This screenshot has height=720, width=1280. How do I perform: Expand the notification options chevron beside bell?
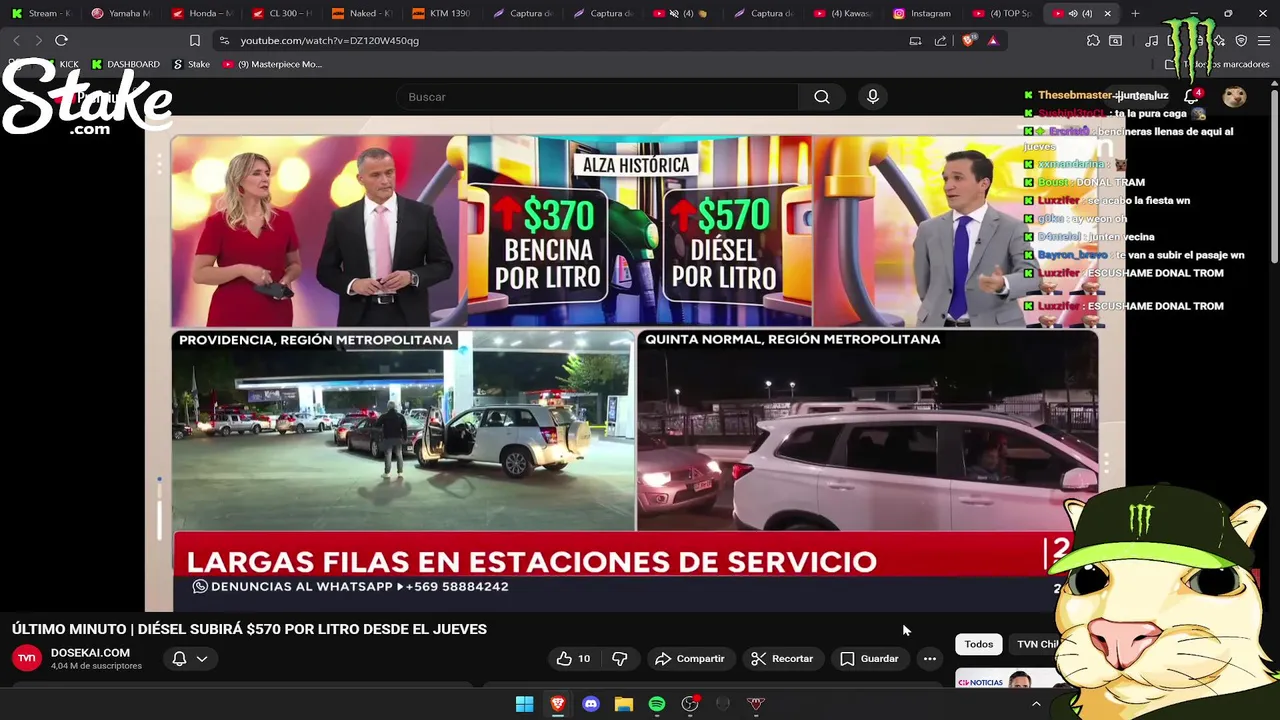[x=202, y=658]
